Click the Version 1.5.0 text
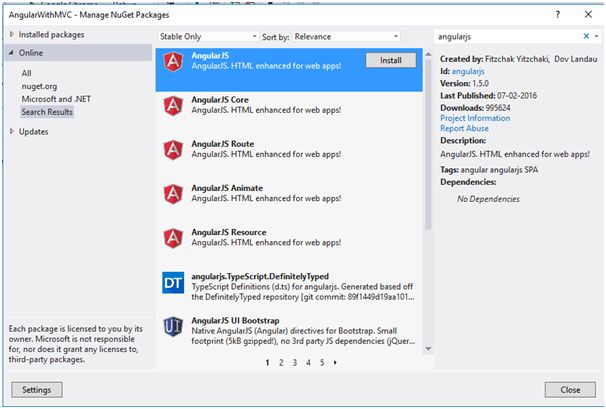Viewport: 606px width, 409px height. pyautogui.click(x=464, y=84)
